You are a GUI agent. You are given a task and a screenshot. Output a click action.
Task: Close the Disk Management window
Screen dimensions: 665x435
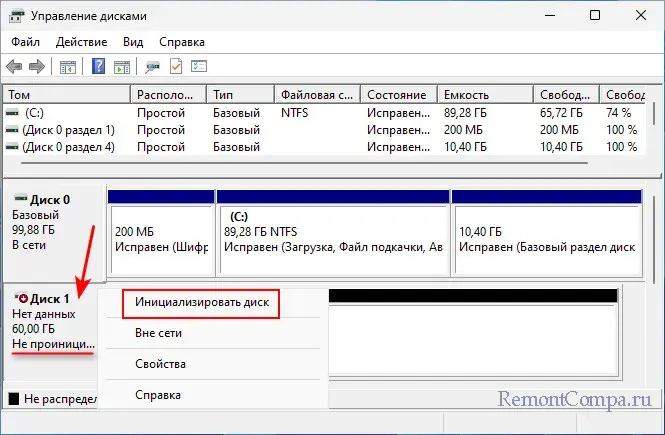(641, 16)
